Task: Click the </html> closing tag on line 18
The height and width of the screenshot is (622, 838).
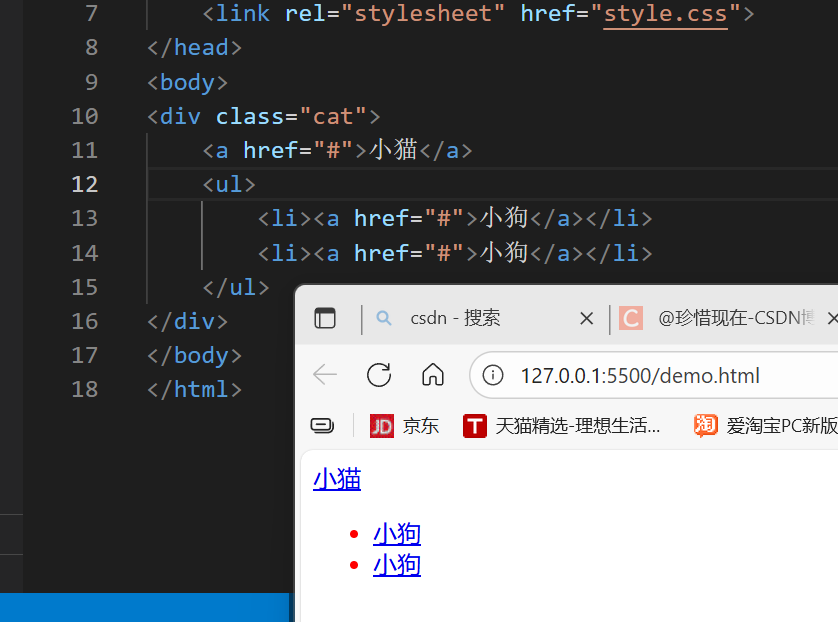Action: click(x=195, y=389)
